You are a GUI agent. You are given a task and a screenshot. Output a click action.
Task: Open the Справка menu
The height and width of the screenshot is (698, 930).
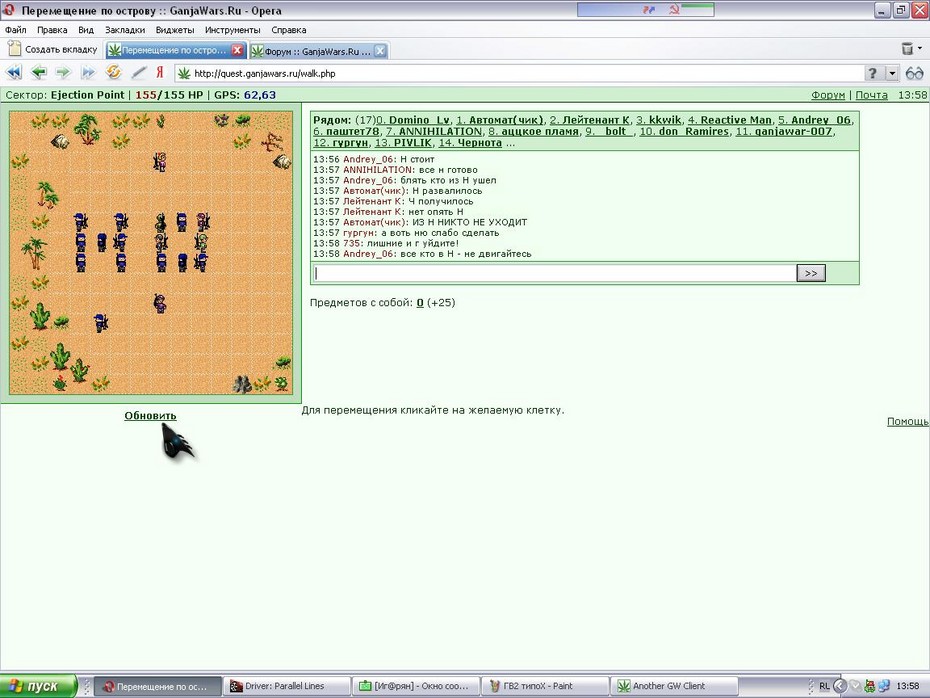click(x=289, y=30)
